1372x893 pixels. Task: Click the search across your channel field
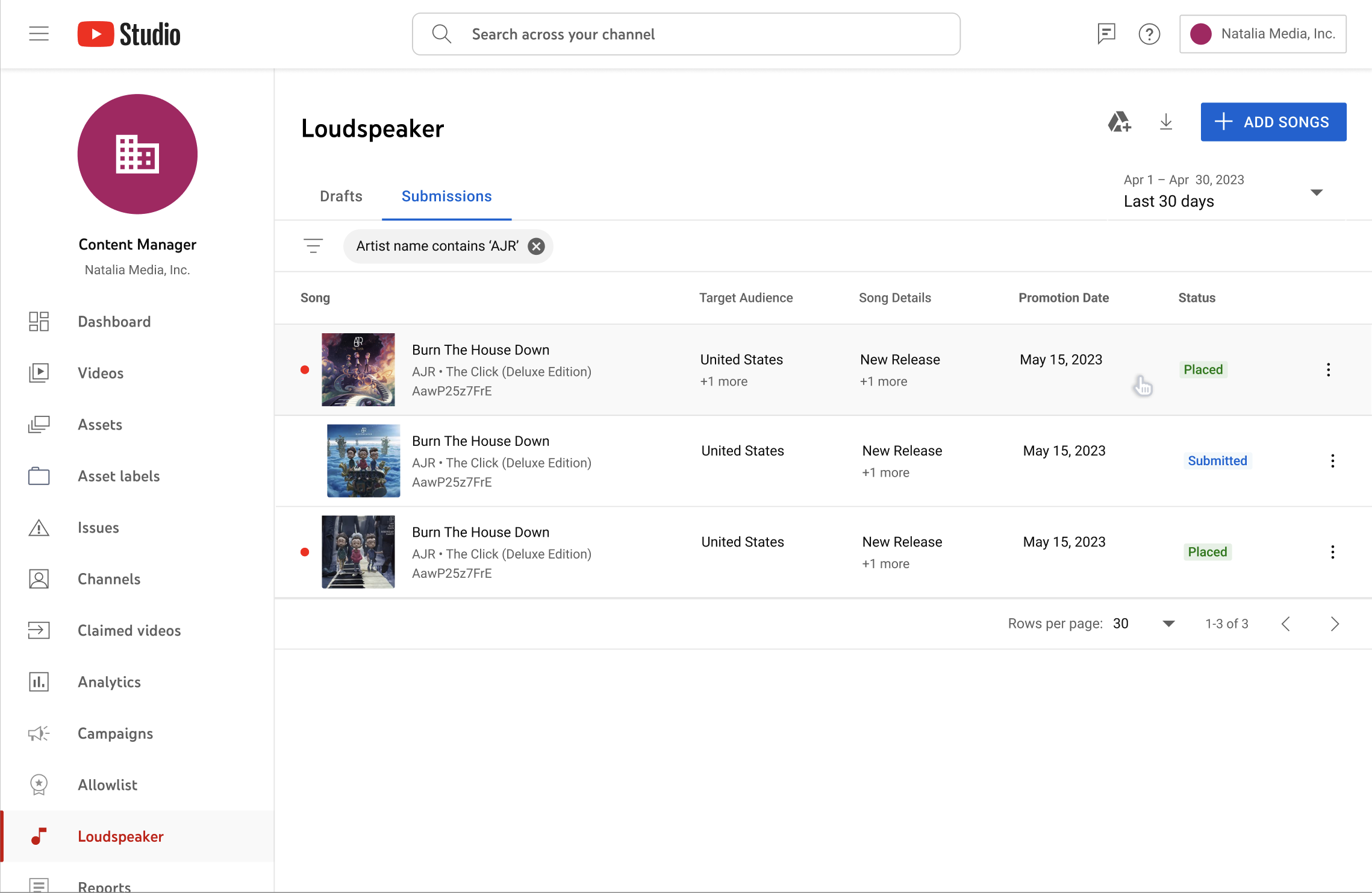tap(687, 34)
